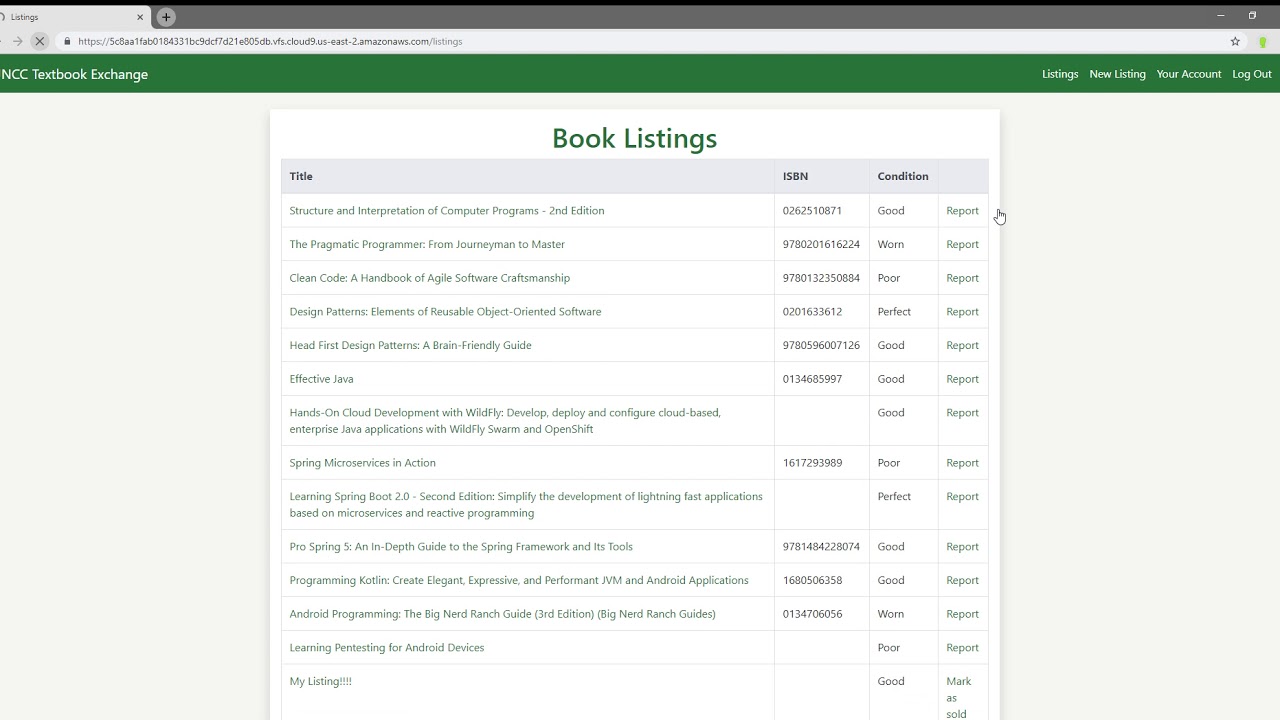The width and height of the screenshot is (1280, 720).
Task: Click the Condition column header
Action: tap(903, 176)
